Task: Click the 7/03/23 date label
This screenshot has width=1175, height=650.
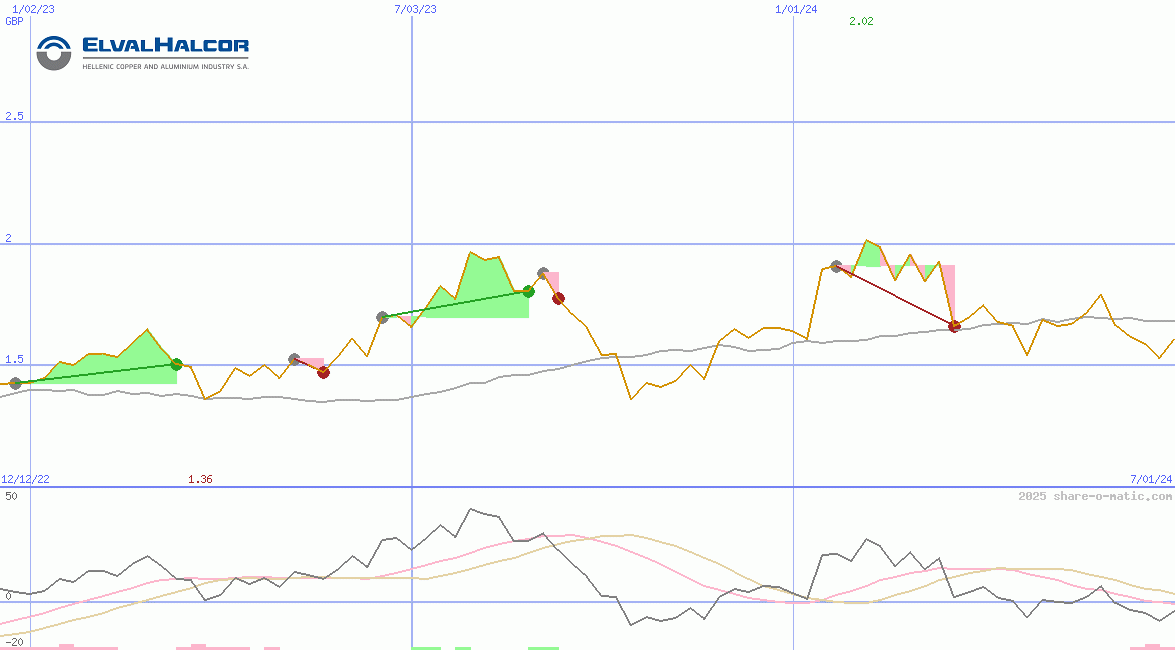Action: coord(415,9)
